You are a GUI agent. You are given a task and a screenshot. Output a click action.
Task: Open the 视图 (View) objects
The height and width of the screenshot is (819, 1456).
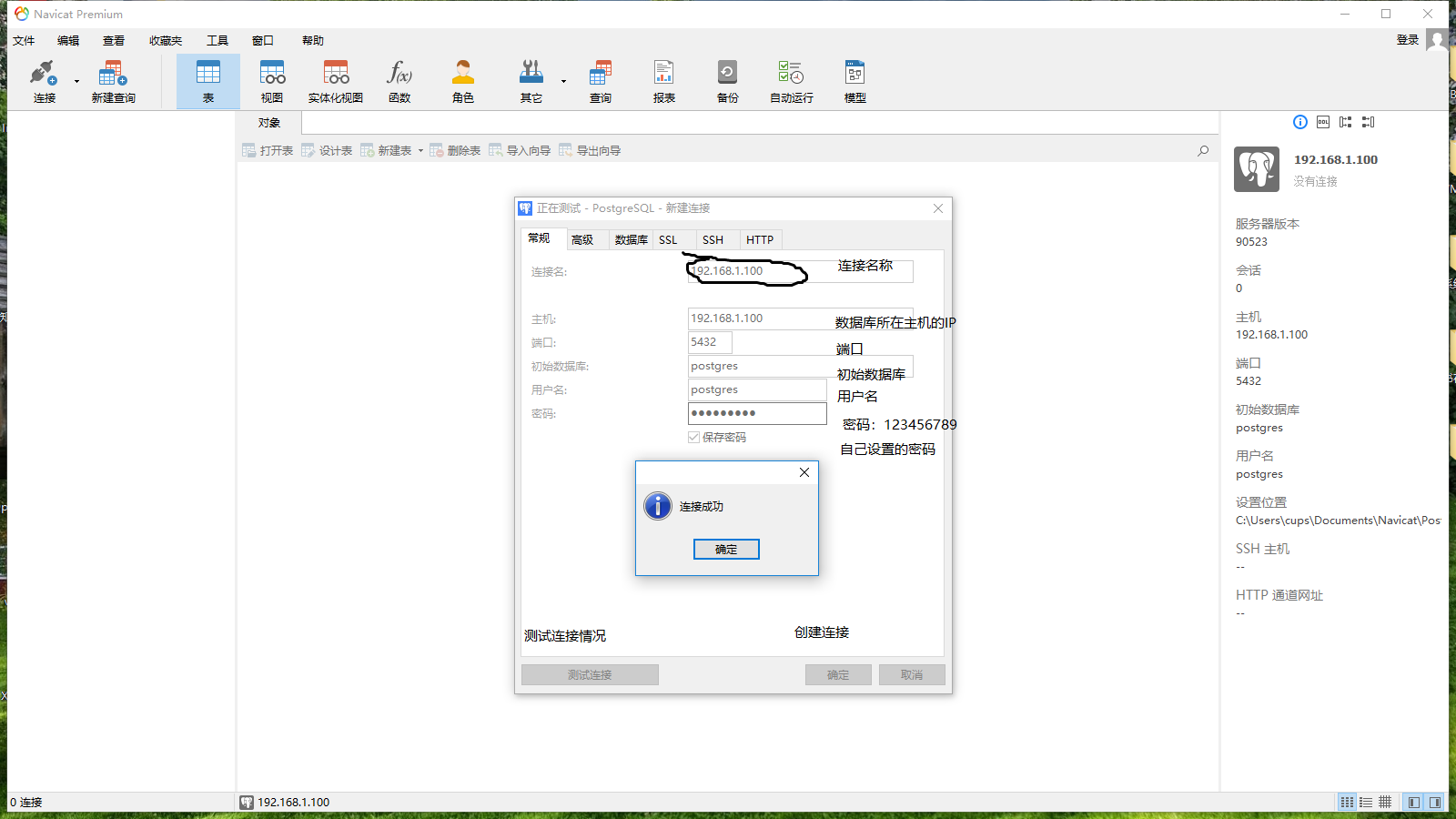point(272,82)
